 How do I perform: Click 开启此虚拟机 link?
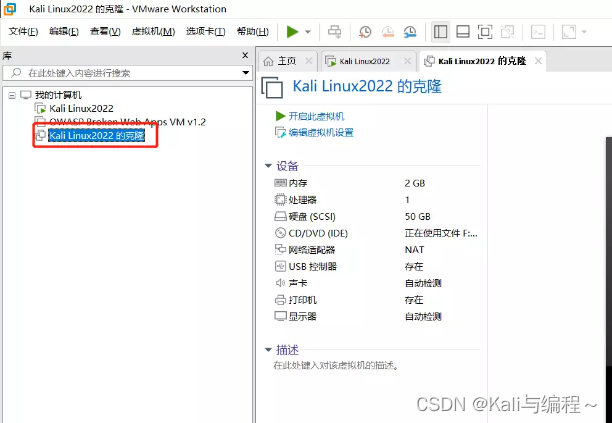point(316,116)
